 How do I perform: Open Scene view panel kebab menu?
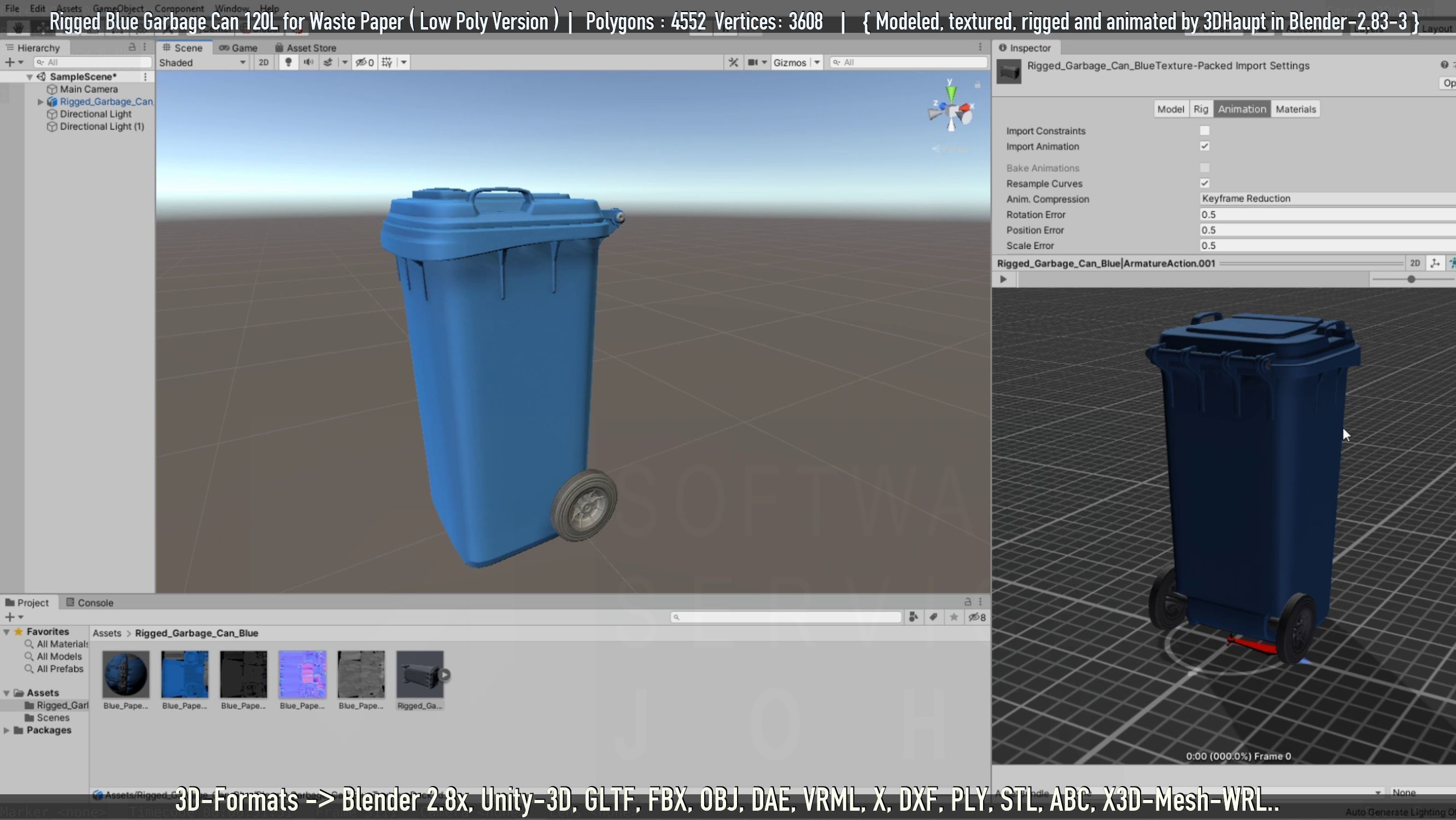(980, 48)
